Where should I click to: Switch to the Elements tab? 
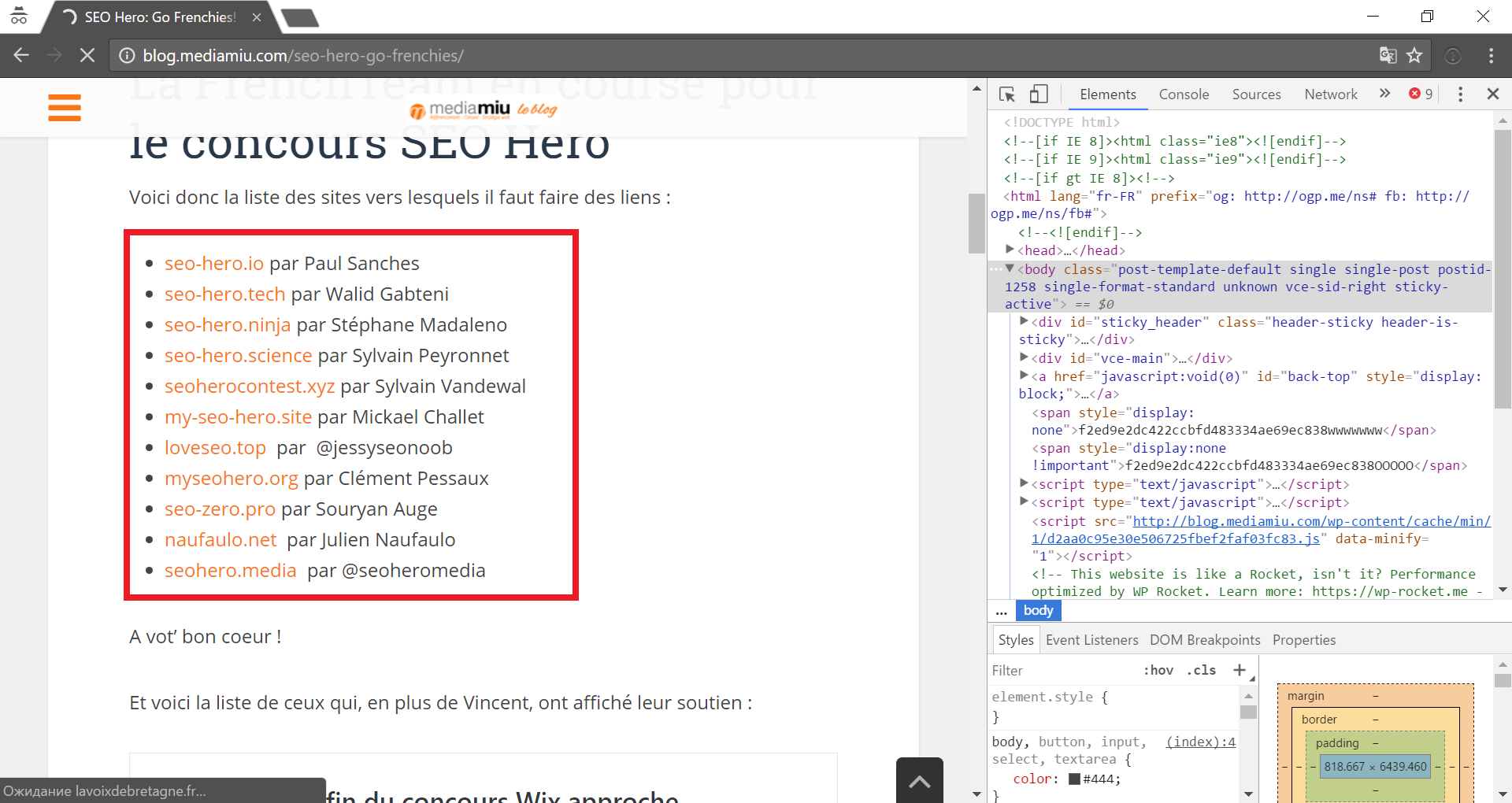tap(1107, 94)
